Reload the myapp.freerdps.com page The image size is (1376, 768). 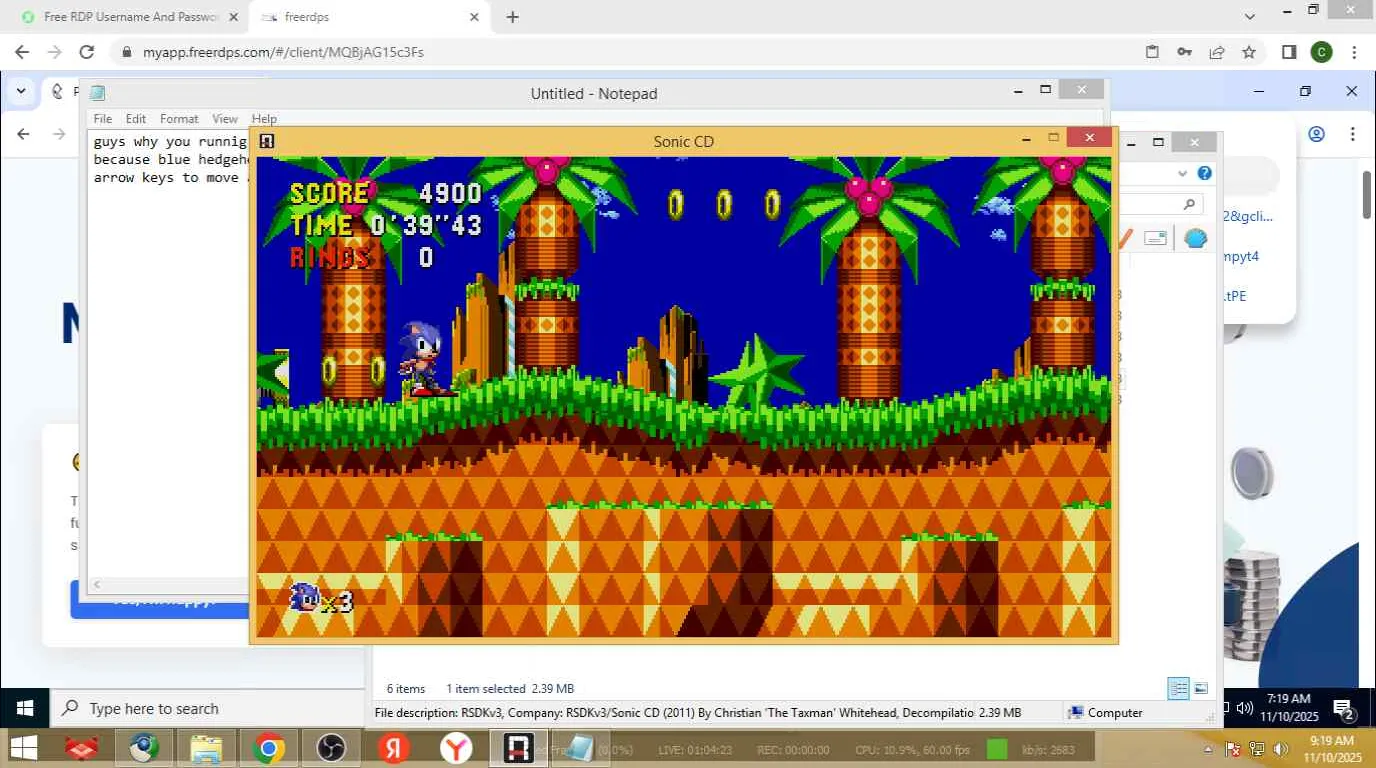(x=87, y=52)
